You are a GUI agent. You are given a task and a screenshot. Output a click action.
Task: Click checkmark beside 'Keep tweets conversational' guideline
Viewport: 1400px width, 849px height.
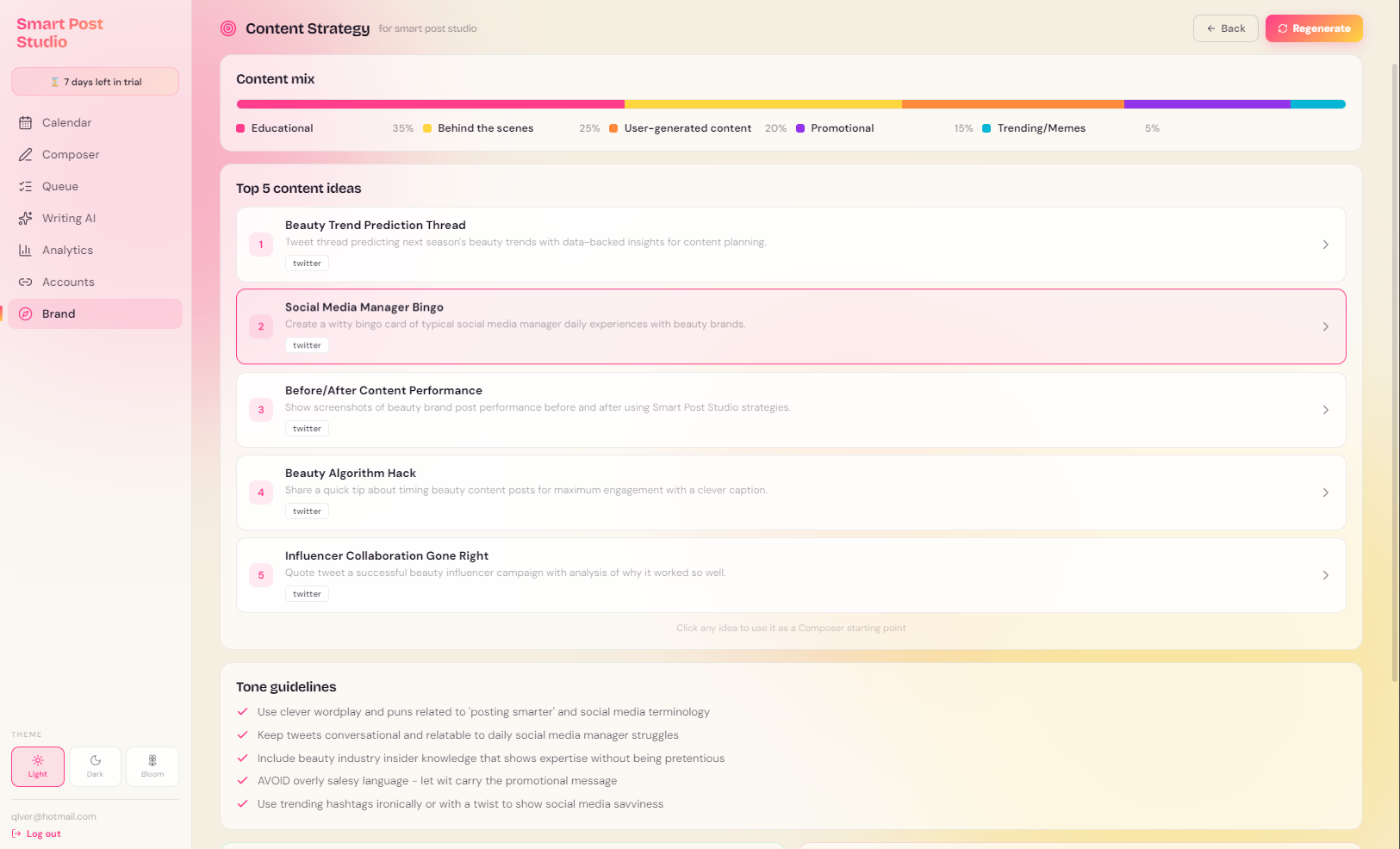point(243,735)
